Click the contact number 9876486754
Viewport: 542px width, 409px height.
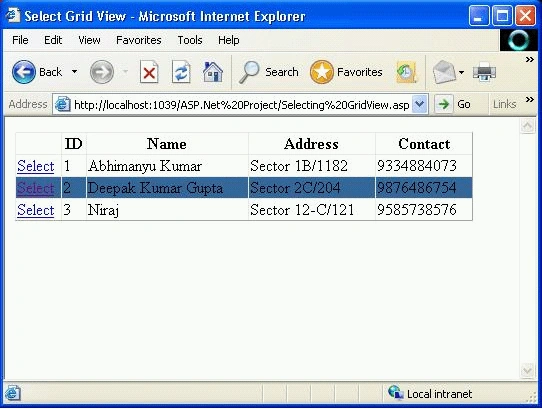point(417,188)
